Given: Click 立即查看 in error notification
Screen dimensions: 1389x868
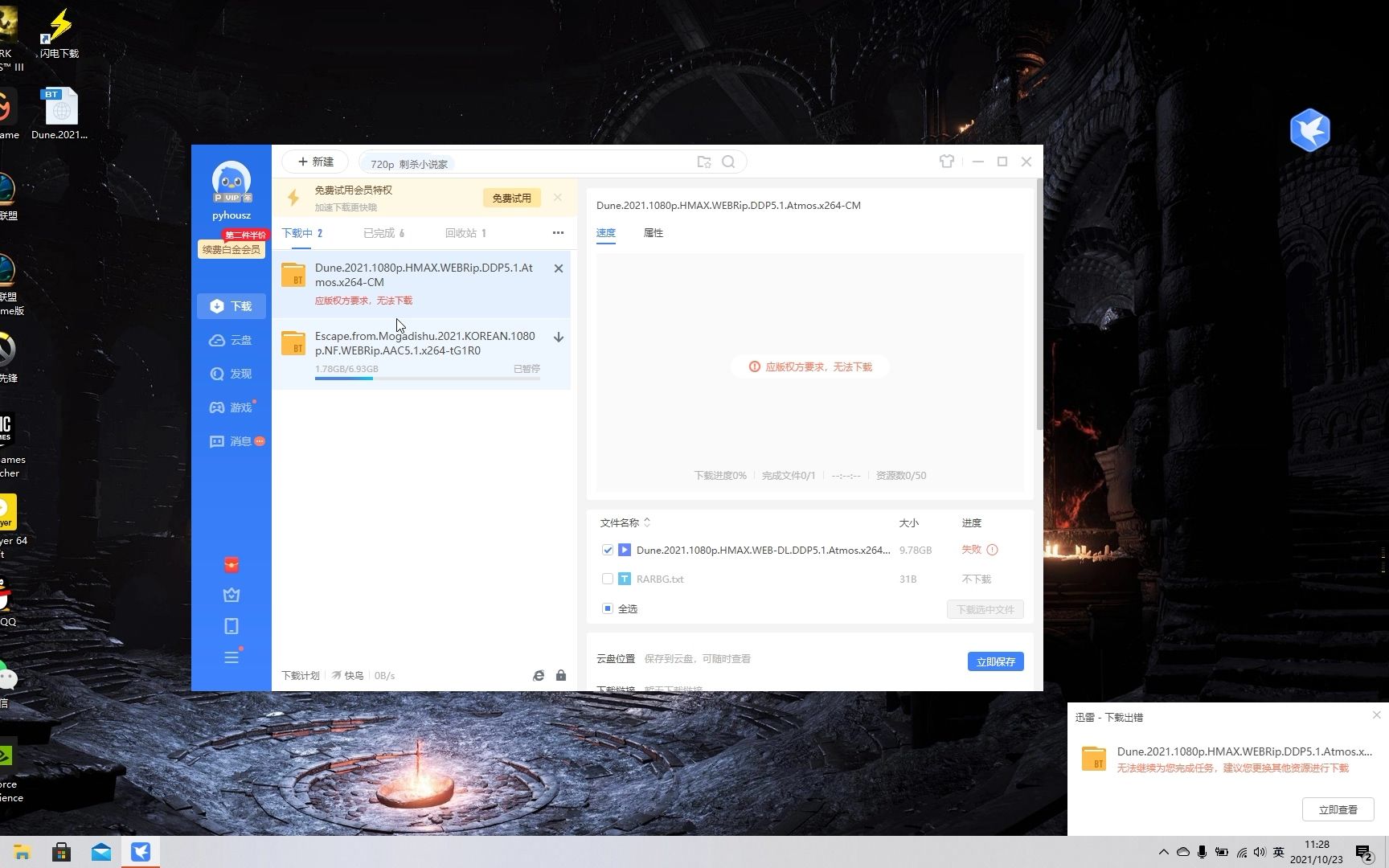Looking at the screenshot, I should pyautogui.click(x=1338, y=809).
